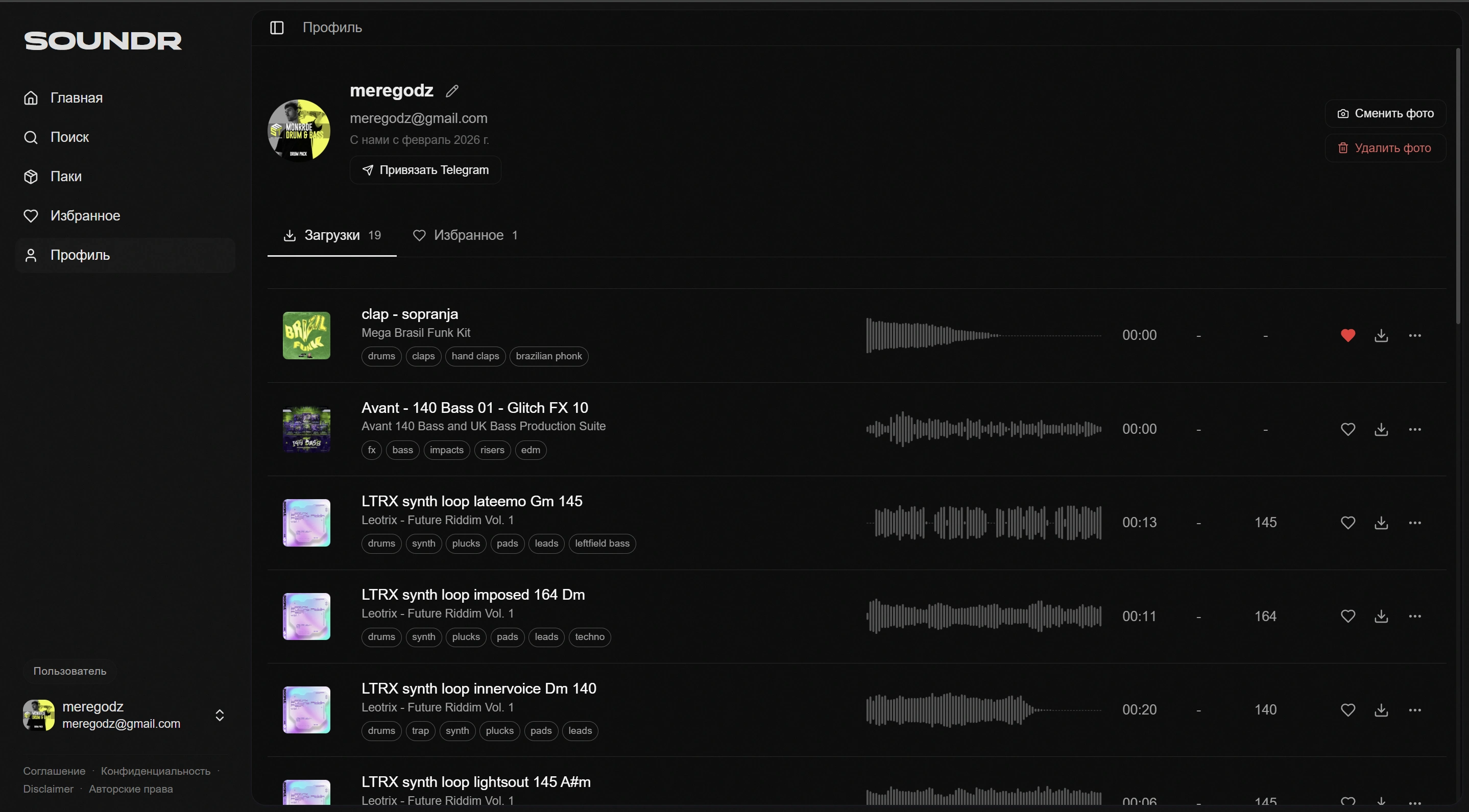Seek within LTRX lateemo waveform

point(983,523)
